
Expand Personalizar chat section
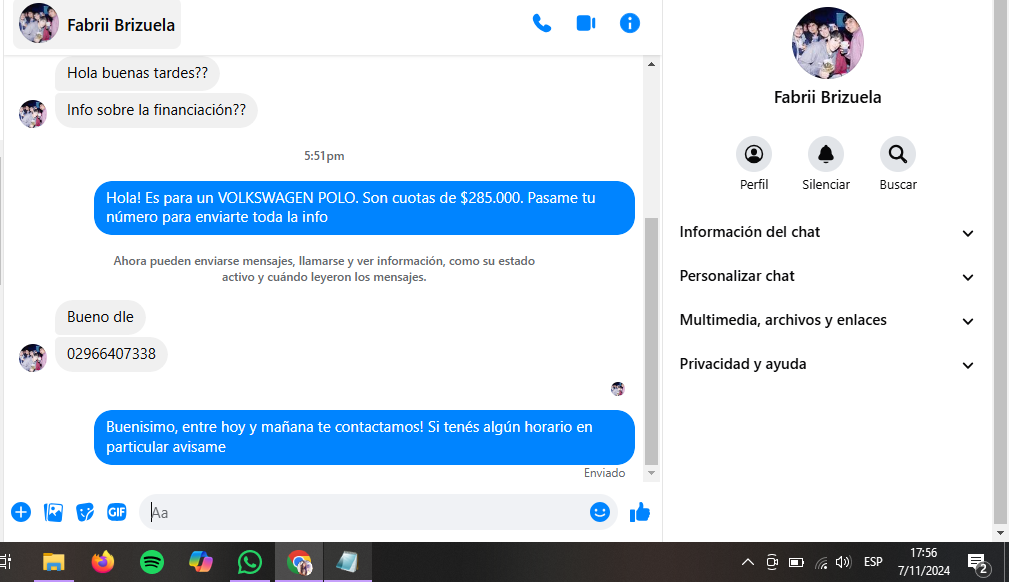[826, 276]
